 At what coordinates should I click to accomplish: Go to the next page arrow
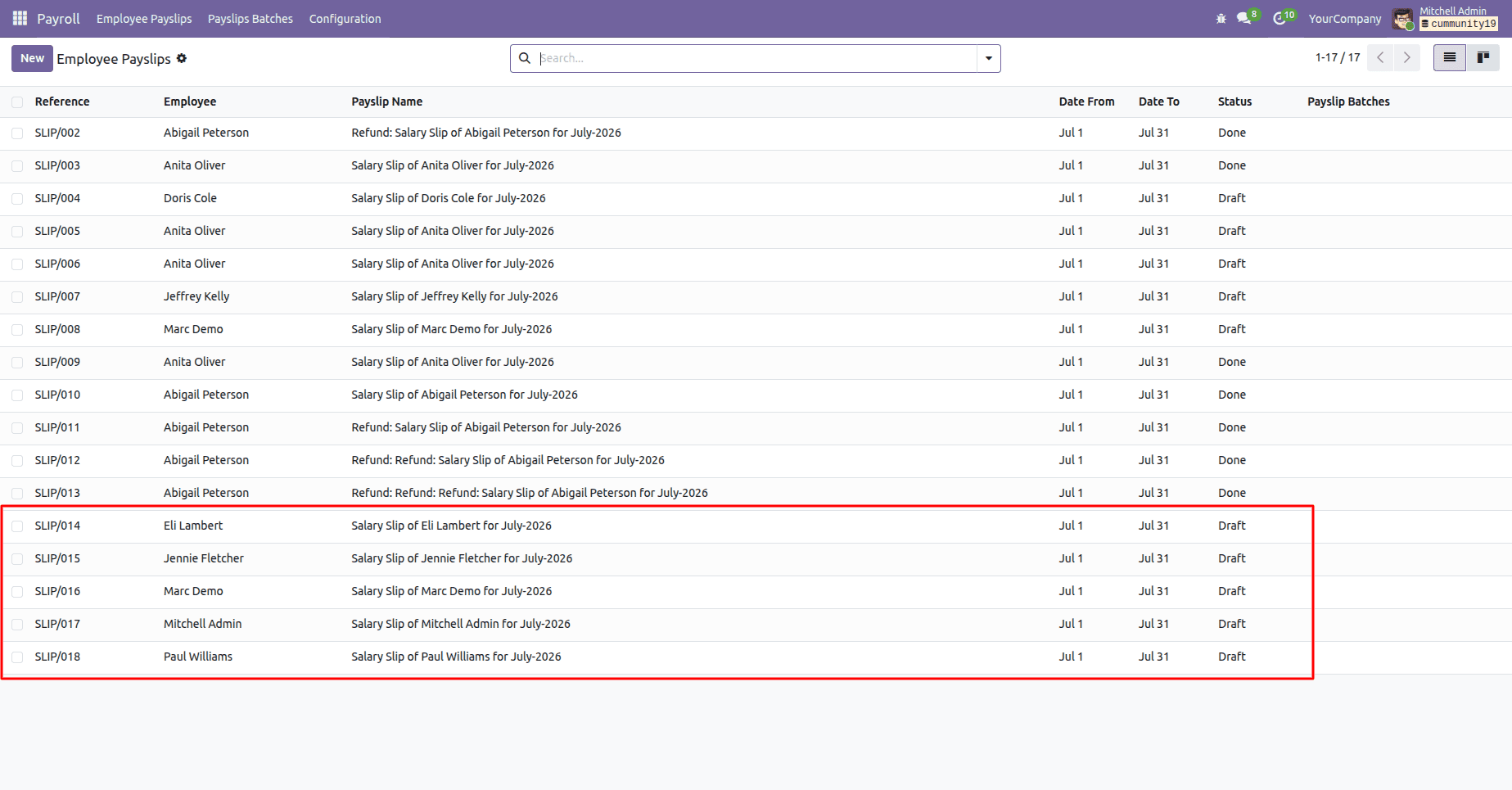tap(1407, 57)
